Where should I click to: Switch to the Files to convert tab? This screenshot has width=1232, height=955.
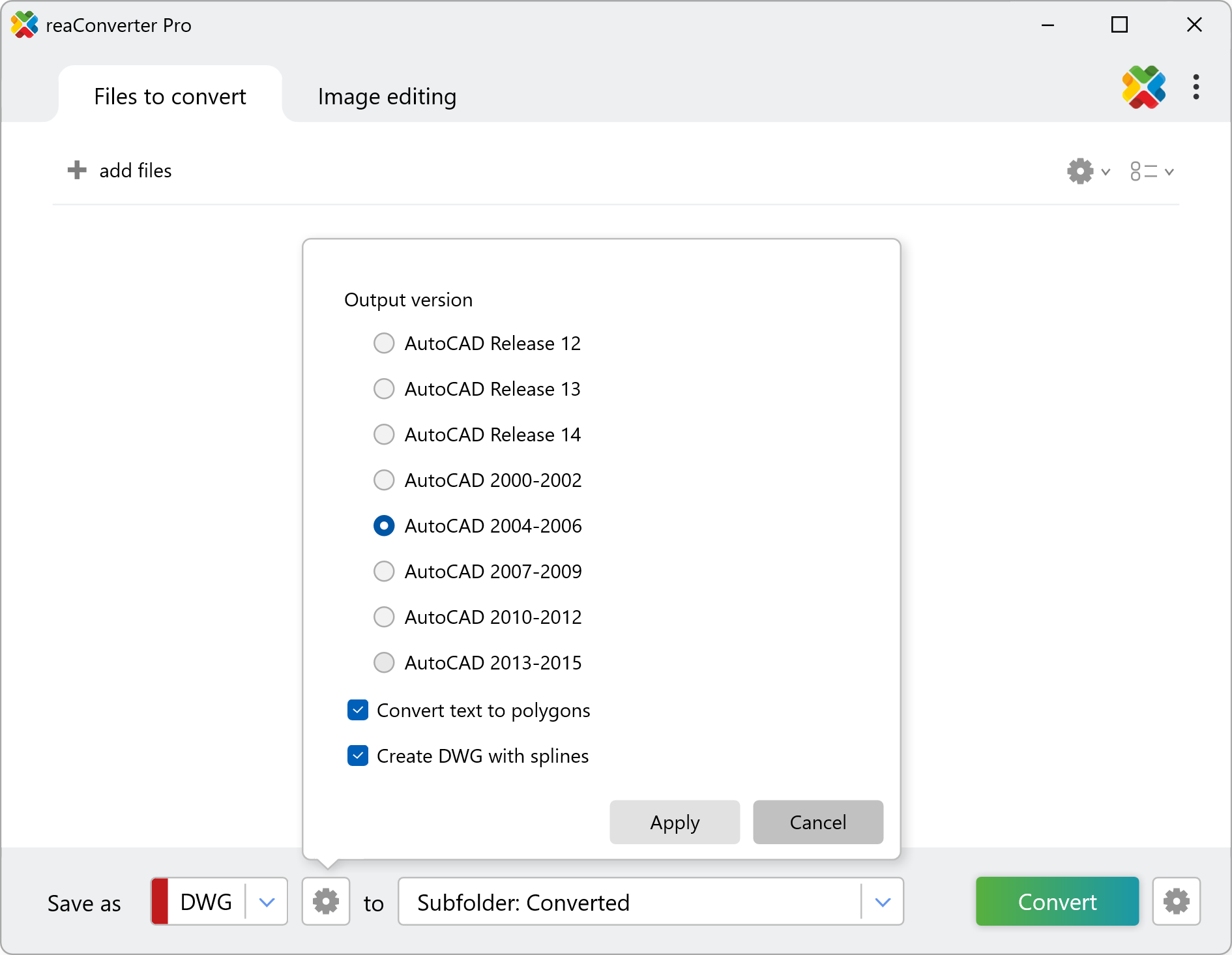click(x=170, y=96)
